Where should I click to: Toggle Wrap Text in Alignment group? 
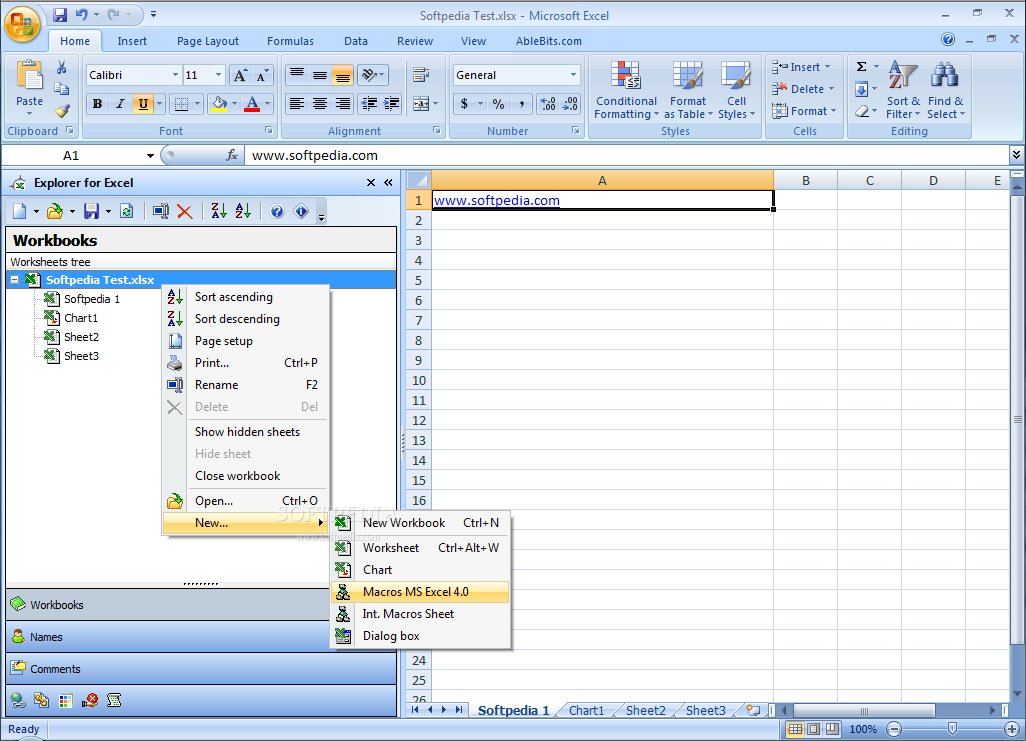pos(421,75)
